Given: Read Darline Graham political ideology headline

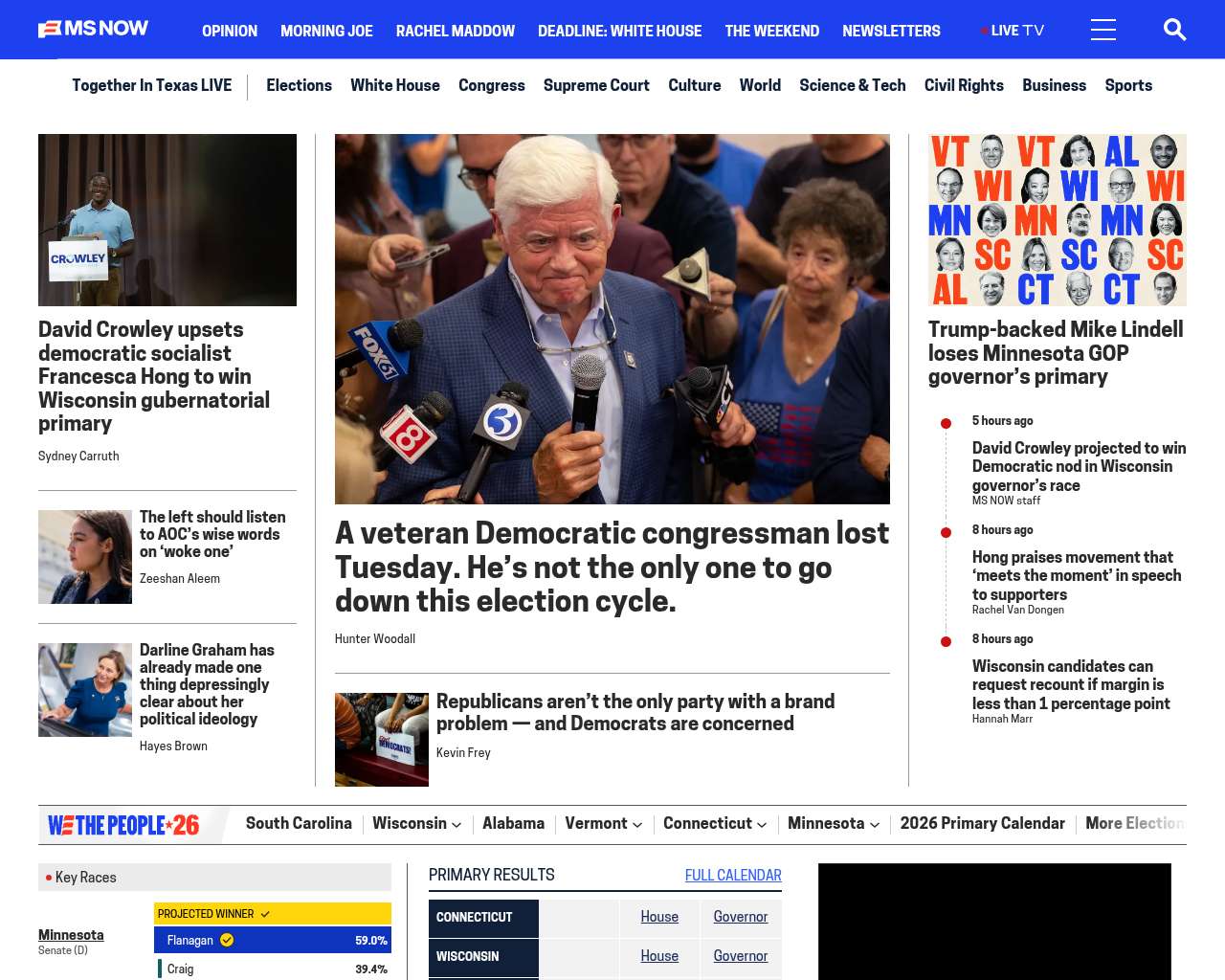Looking at the screenshot, I should pyautogui.click(x=207, y=684).
